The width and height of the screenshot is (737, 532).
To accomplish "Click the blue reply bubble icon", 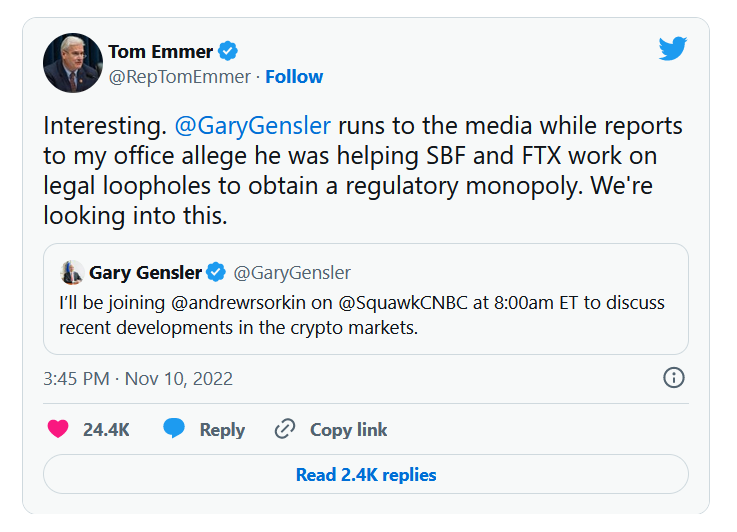I will [x=174, y=429].
